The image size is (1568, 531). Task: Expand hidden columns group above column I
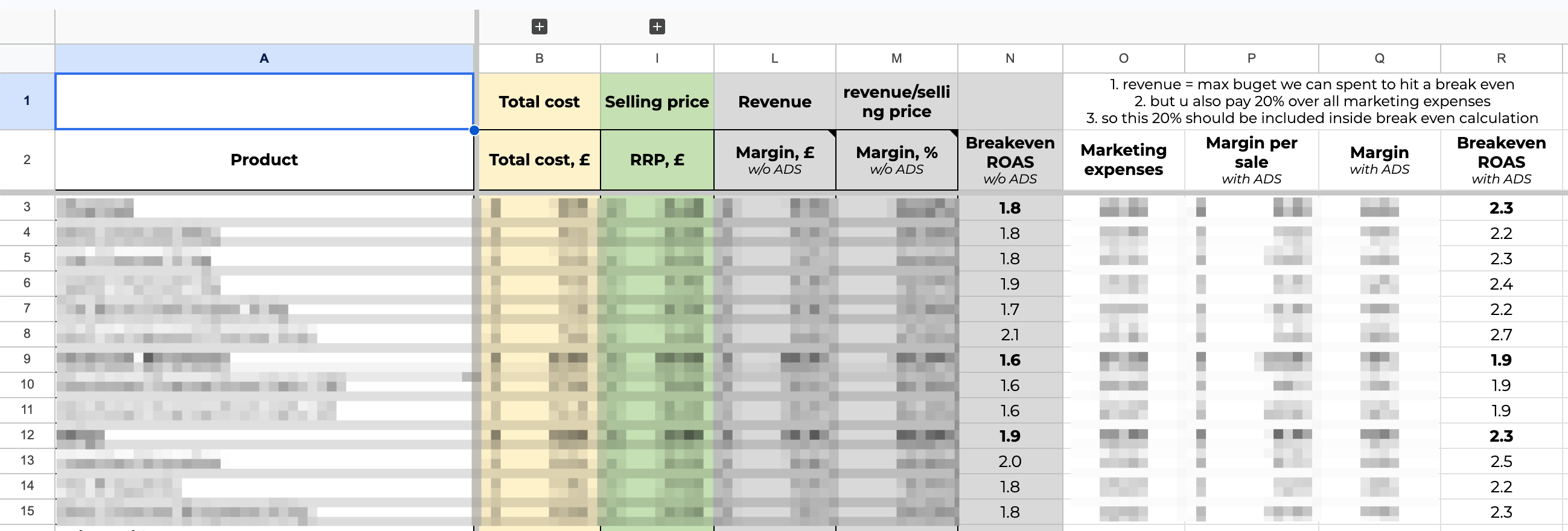pyautogui.click(x=657, y=27)
